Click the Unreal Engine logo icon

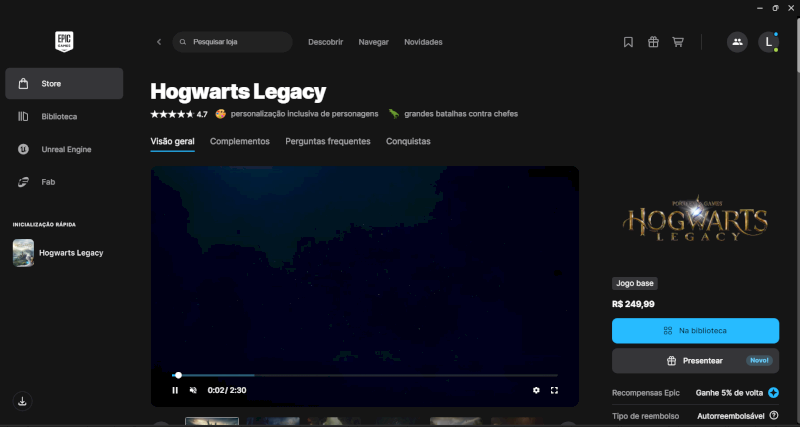(x=23, y=149)
